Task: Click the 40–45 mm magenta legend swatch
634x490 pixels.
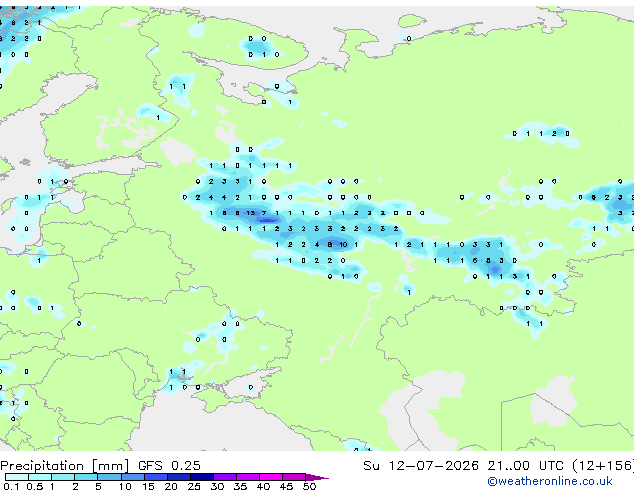Action: click(271, 477)
